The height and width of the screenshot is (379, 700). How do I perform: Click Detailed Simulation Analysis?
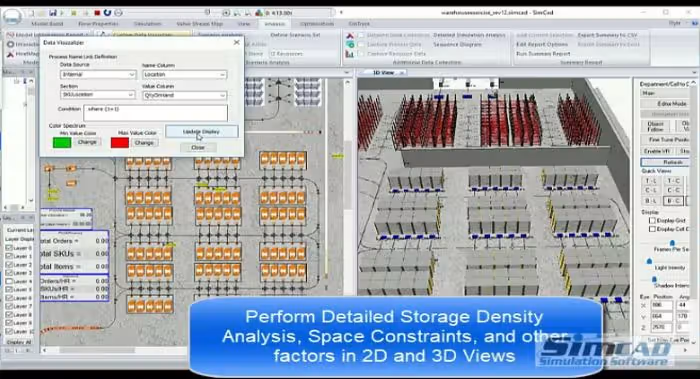[x=469, y=35]
